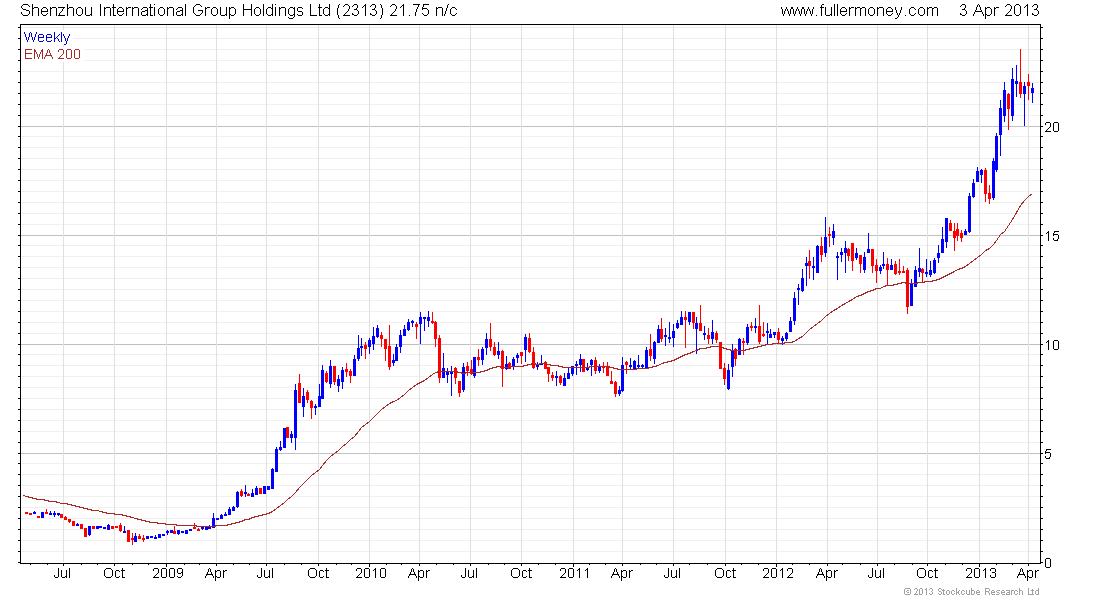This screenshot has height=600, width=1100.
Task: Click the y-axis value '20'
Action: pos(1052,127)
